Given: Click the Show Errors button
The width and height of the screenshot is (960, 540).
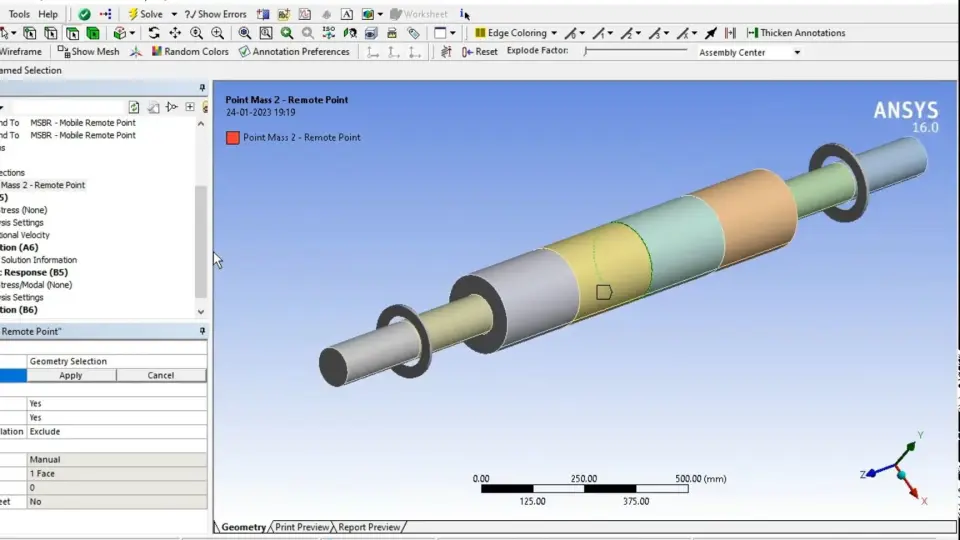Looking at the screenshot, I should point(216,14).
